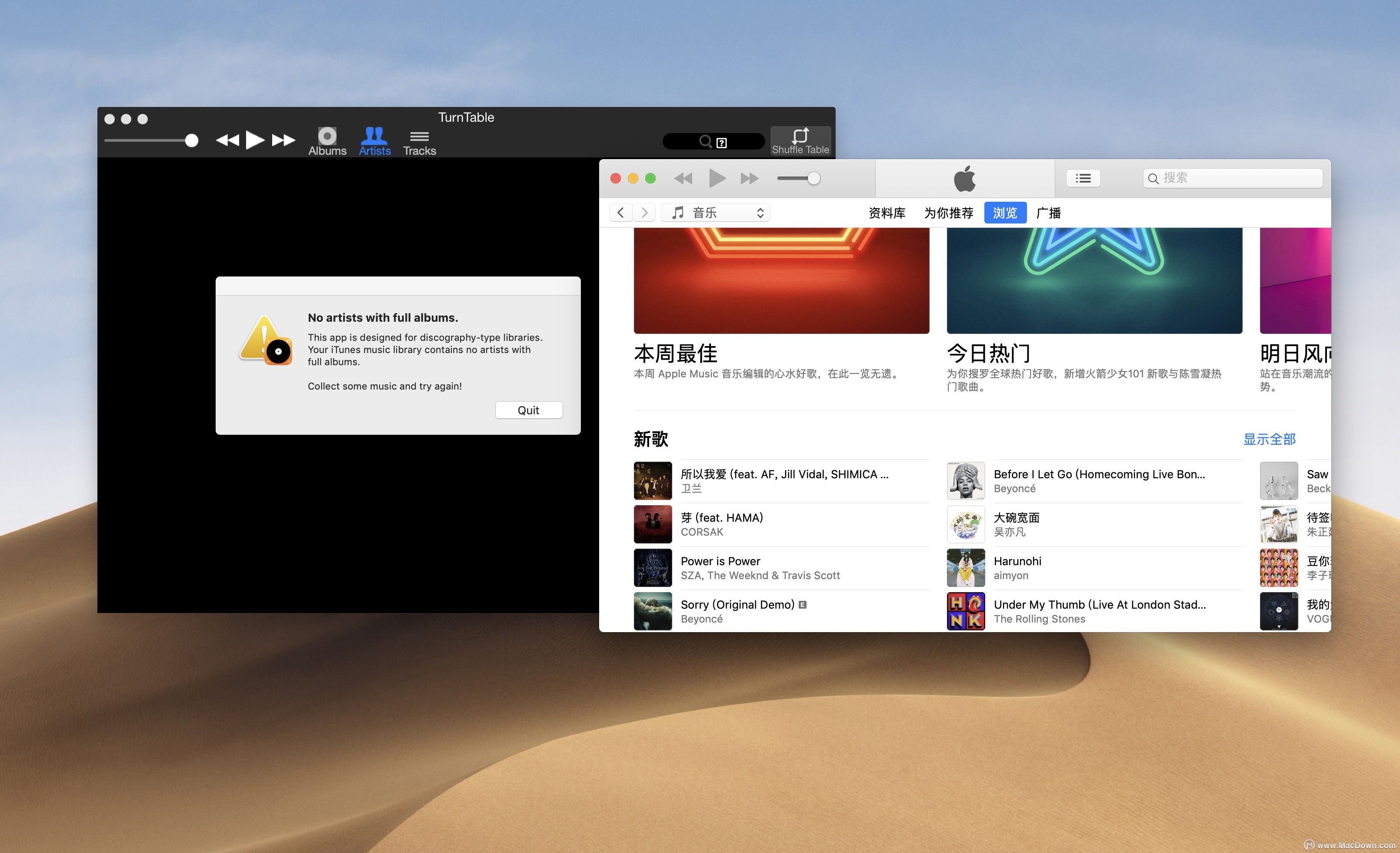Click album art for 大碗宽面

966,524
